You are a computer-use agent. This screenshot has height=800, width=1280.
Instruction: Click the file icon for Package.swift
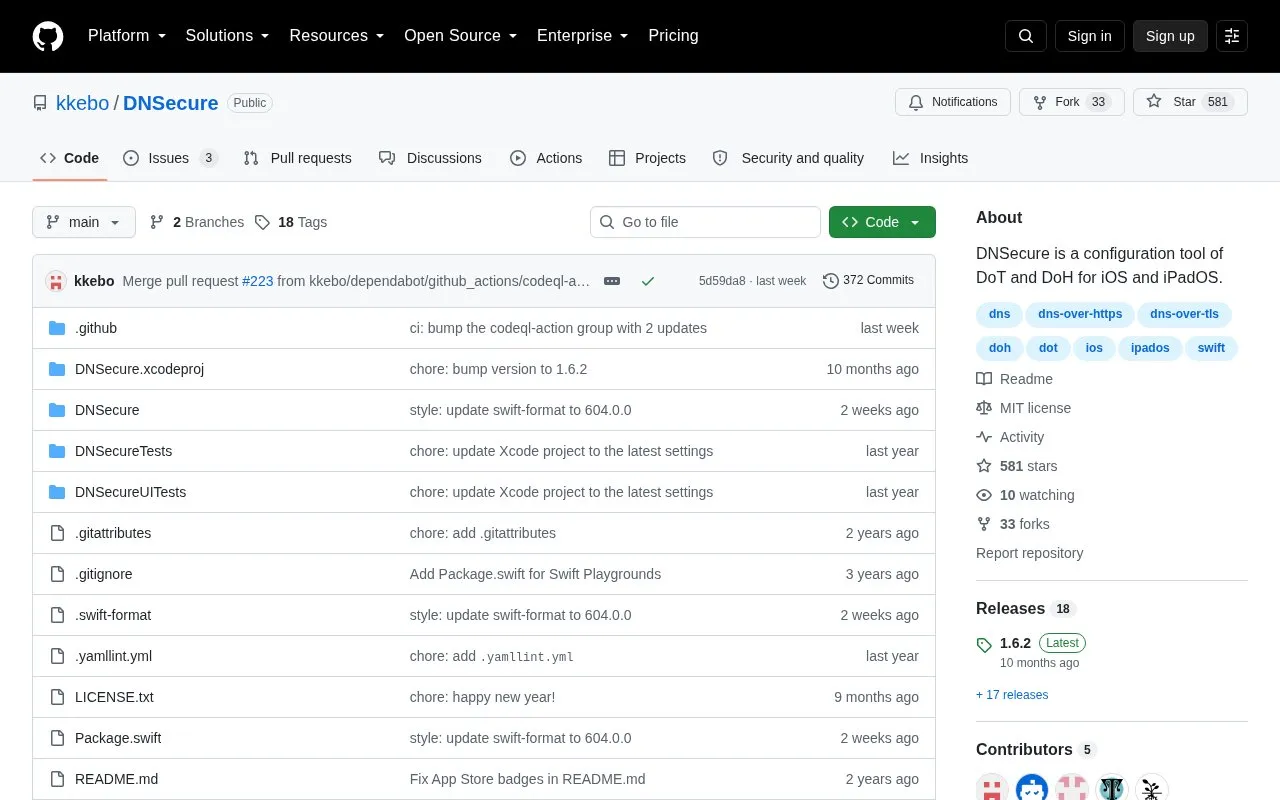pyautogui.click(x=57, y=738)
